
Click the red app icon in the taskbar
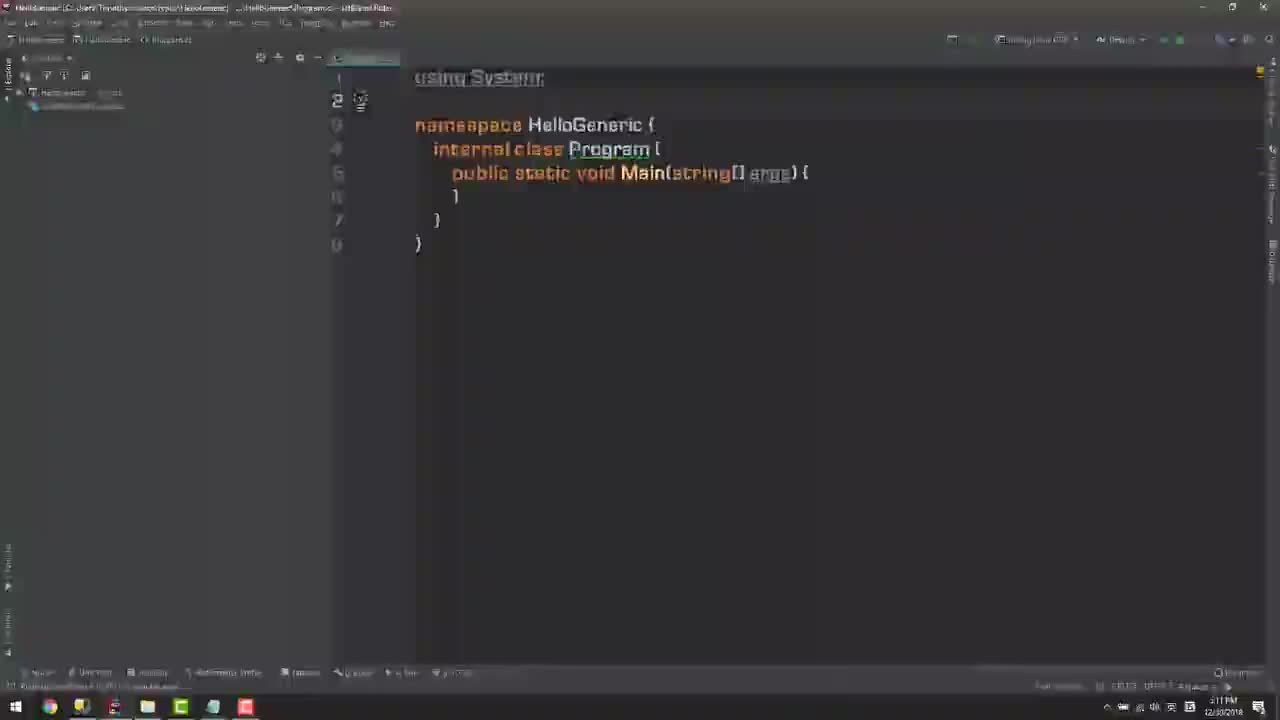point(245,708)
